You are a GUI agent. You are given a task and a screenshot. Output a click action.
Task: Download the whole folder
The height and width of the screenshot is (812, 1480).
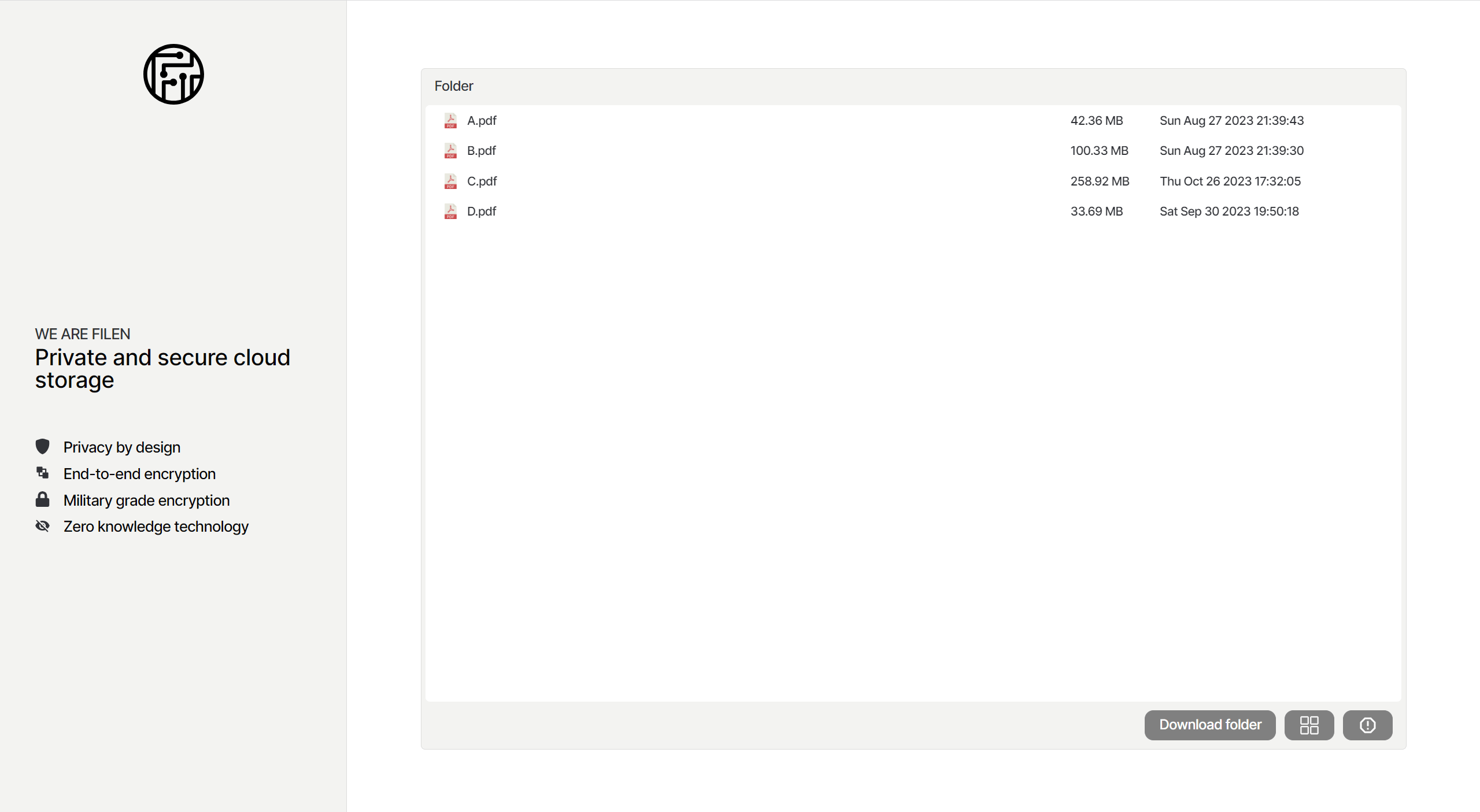click(x=1210, y=725)
